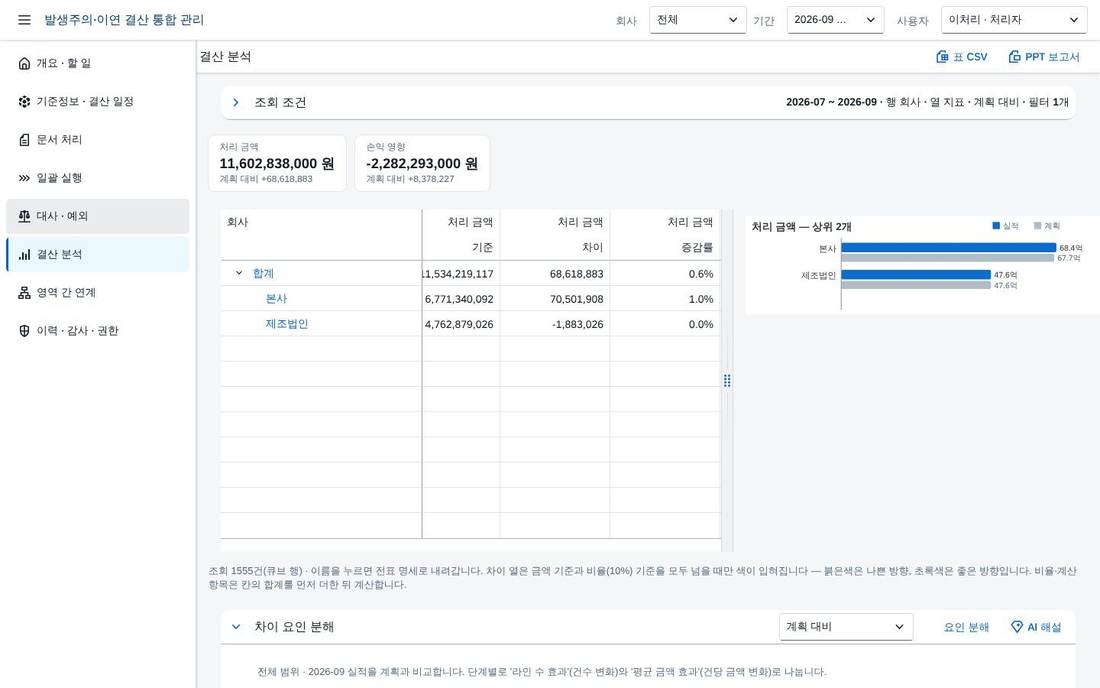Toggle the 계획 legend swatch
This screenshot has height=688, width=1100.
1038,226
